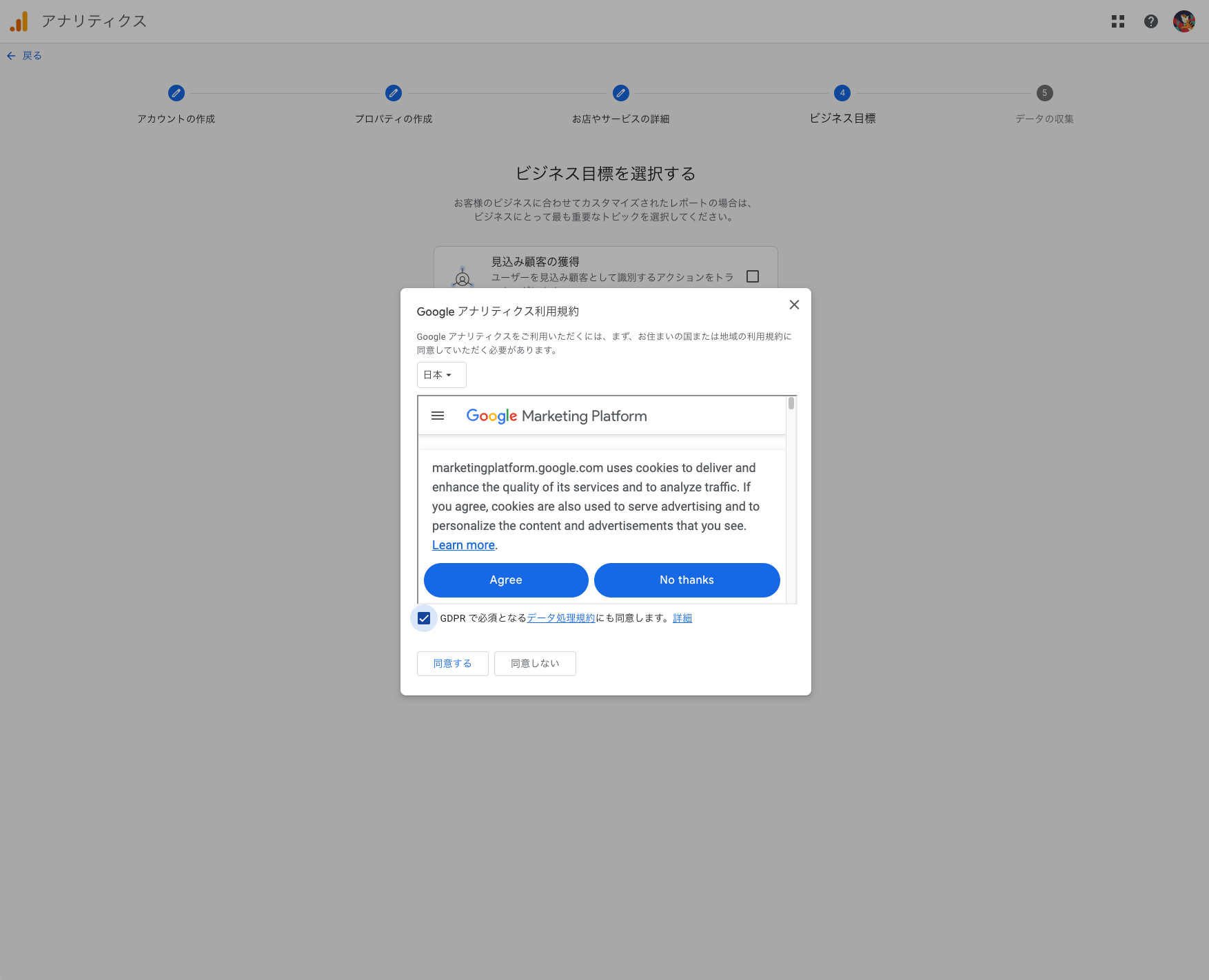This screenshot has height=980, width=1209.
Task: Close the 利用規約 dialog
Action: coord(794,305)
